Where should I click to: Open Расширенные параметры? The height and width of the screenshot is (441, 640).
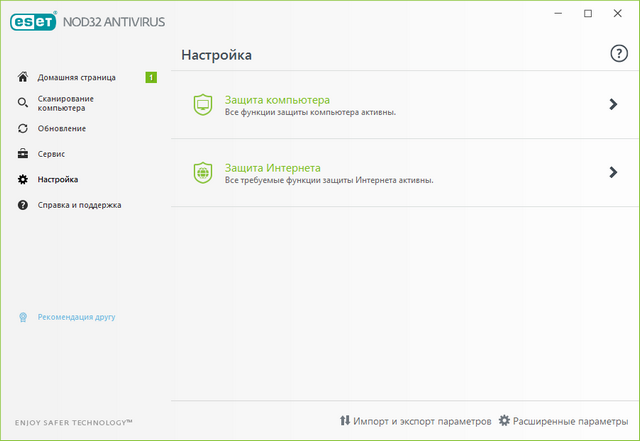(570, 421)
